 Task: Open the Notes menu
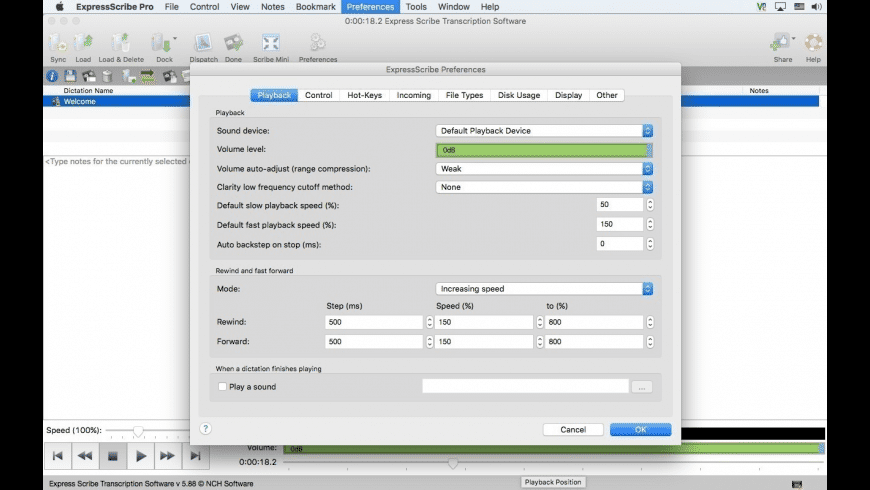(x=272, y=7)
